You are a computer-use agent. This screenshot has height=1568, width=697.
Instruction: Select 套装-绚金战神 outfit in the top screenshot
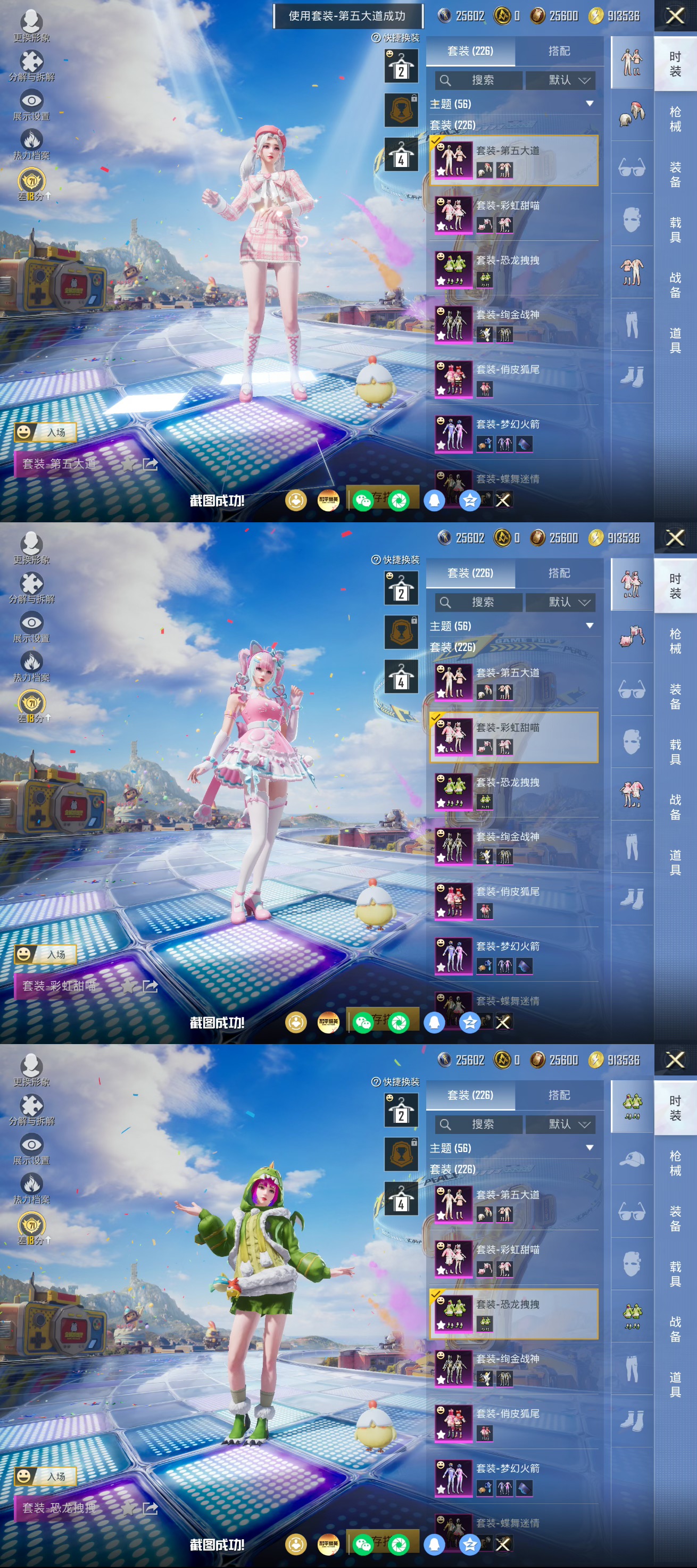514,323
